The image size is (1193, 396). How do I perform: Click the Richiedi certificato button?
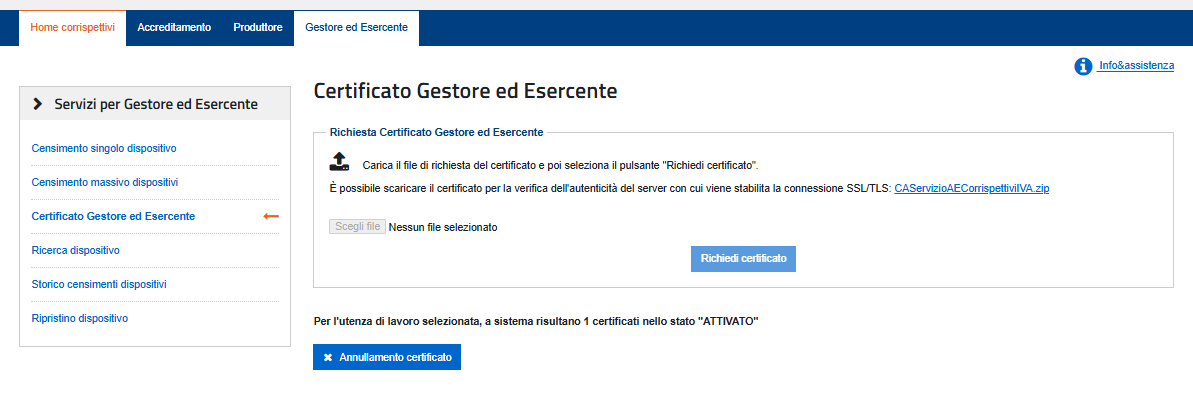pos(743,258)
